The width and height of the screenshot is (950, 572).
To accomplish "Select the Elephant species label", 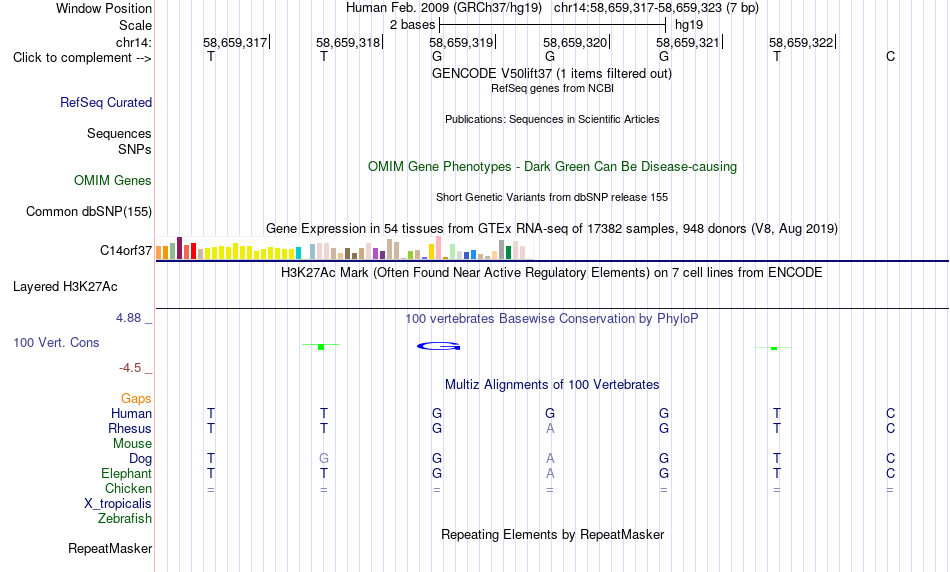I will pos(127,473).
